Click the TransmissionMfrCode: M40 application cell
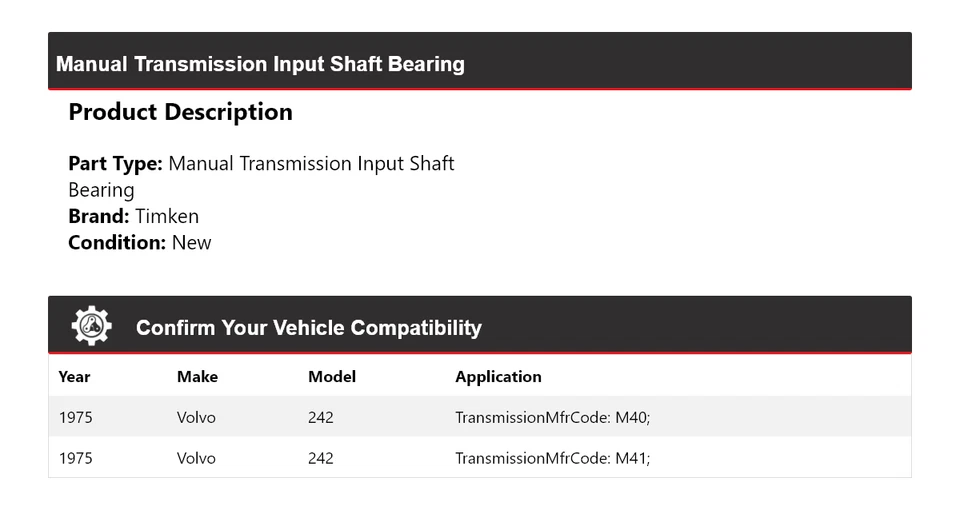 pos(552,417)
